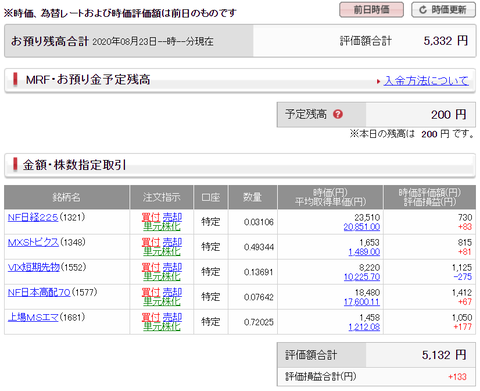The width and height of the screenshot is (480, 391).
Task: Click current price 18,480
Action: point(367,293)
